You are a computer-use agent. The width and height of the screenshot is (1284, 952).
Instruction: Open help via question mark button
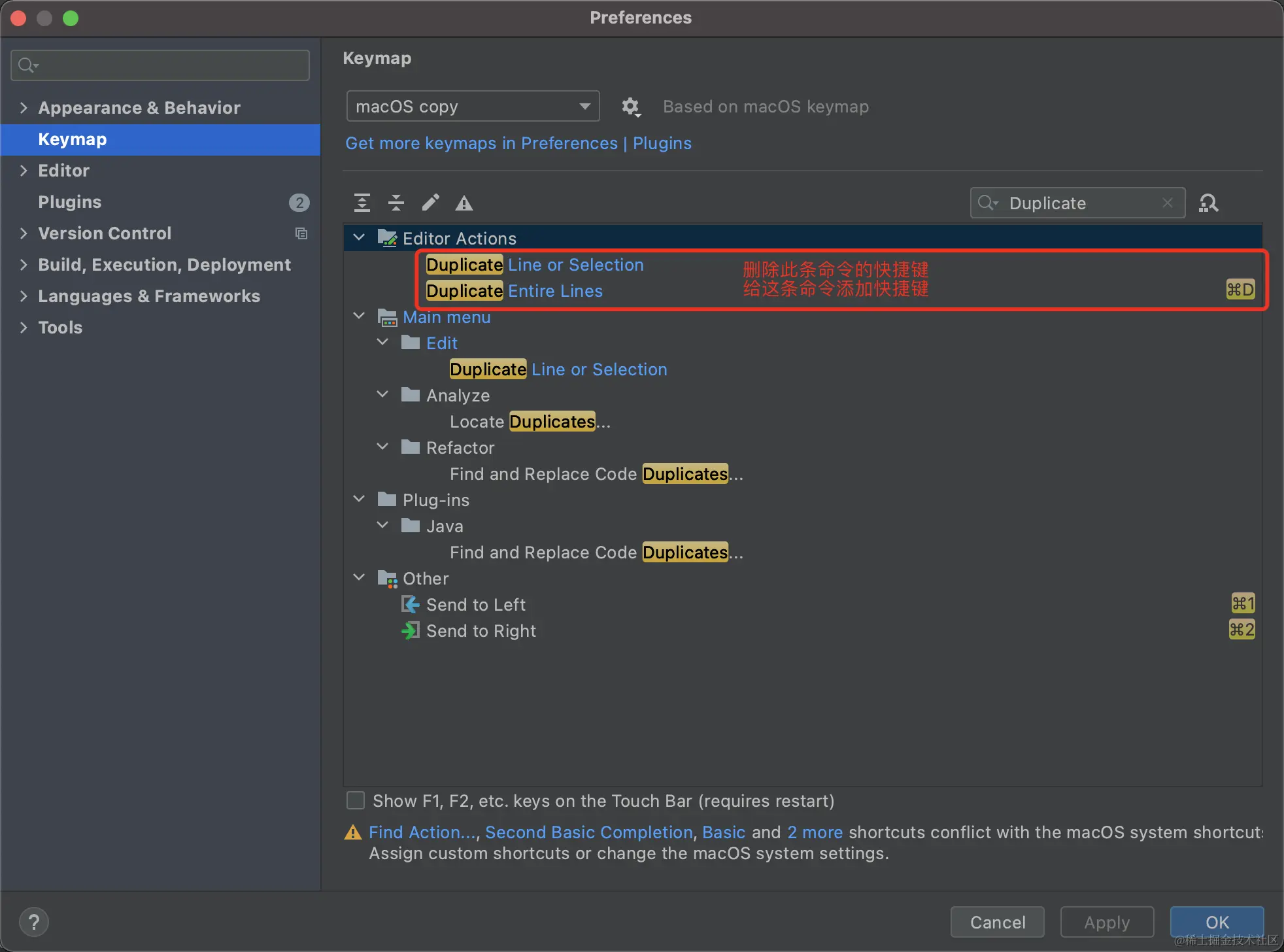[34, 922]
